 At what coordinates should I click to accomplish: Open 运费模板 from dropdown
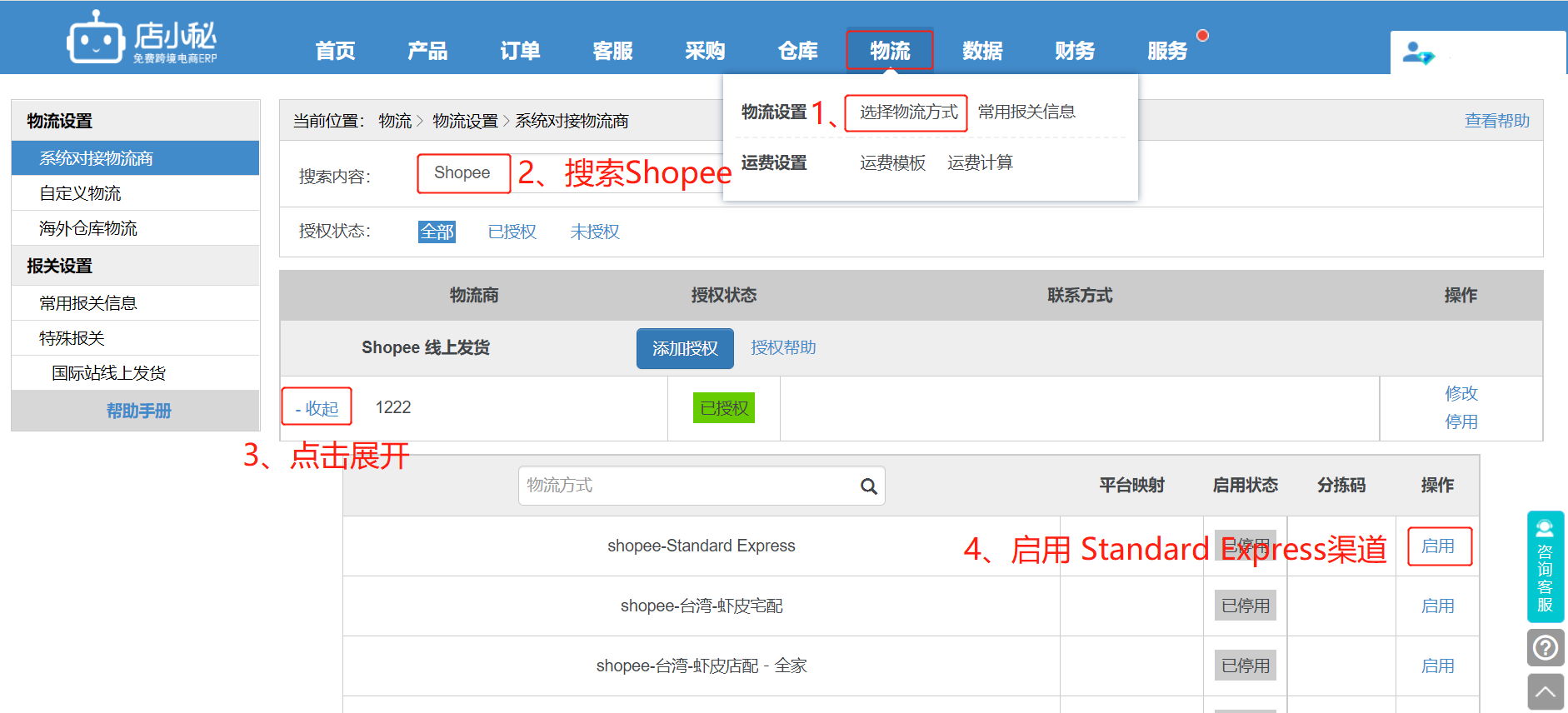(892, 163)
